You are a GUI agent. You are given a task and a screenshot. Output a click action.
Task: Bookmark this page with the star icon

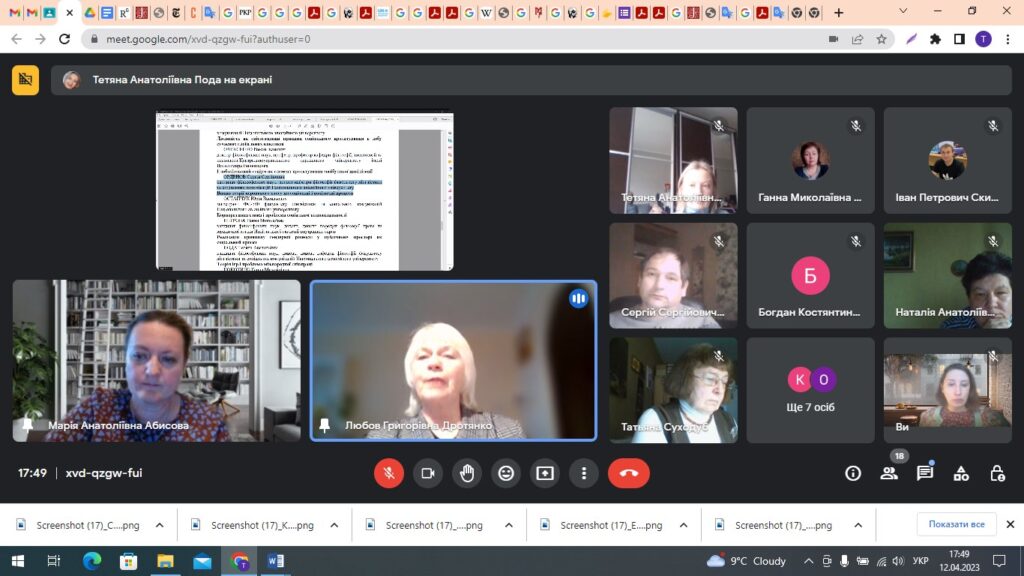[x=881, y=39]
